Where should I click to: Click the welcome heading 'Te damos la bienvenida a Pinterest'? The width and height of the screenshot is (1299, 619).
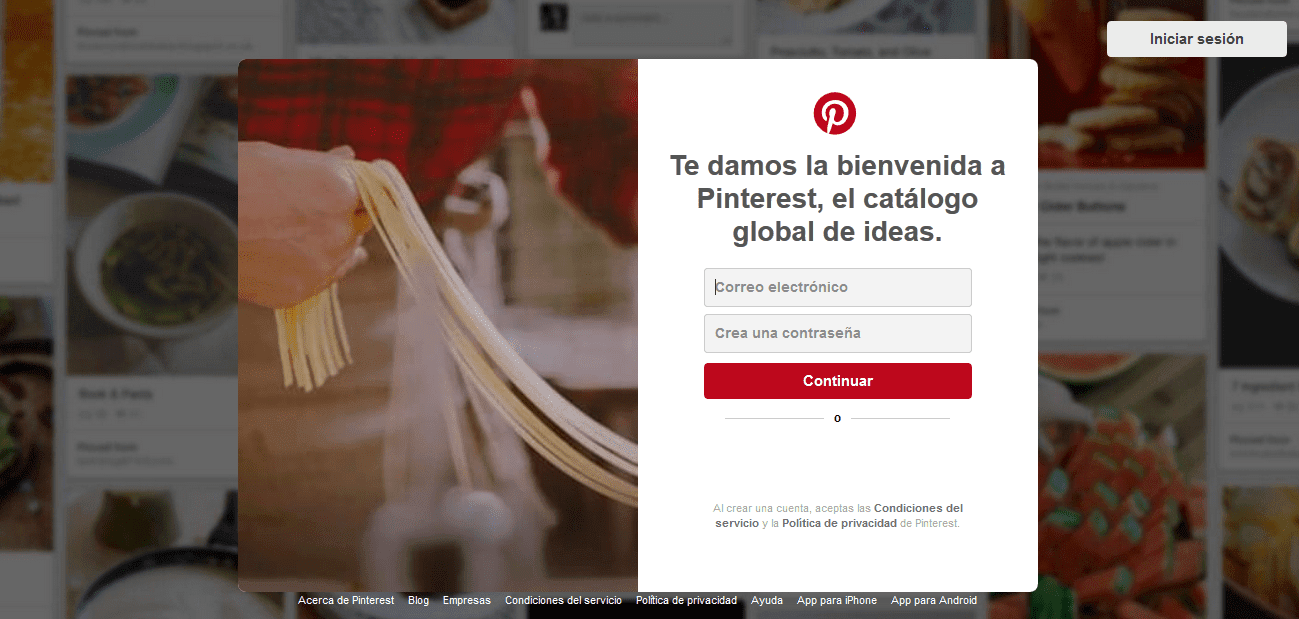tap(838, 198)
